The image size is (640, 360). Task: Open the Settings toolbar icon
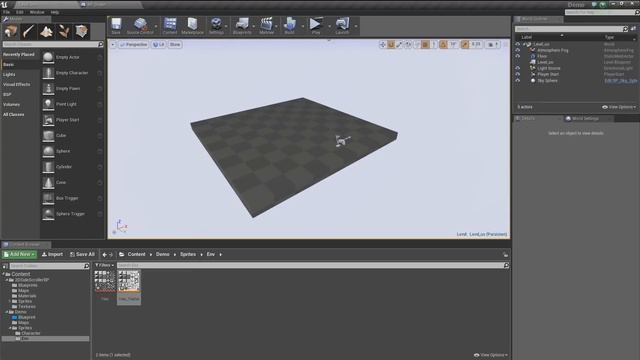click(x=216, y=25)
